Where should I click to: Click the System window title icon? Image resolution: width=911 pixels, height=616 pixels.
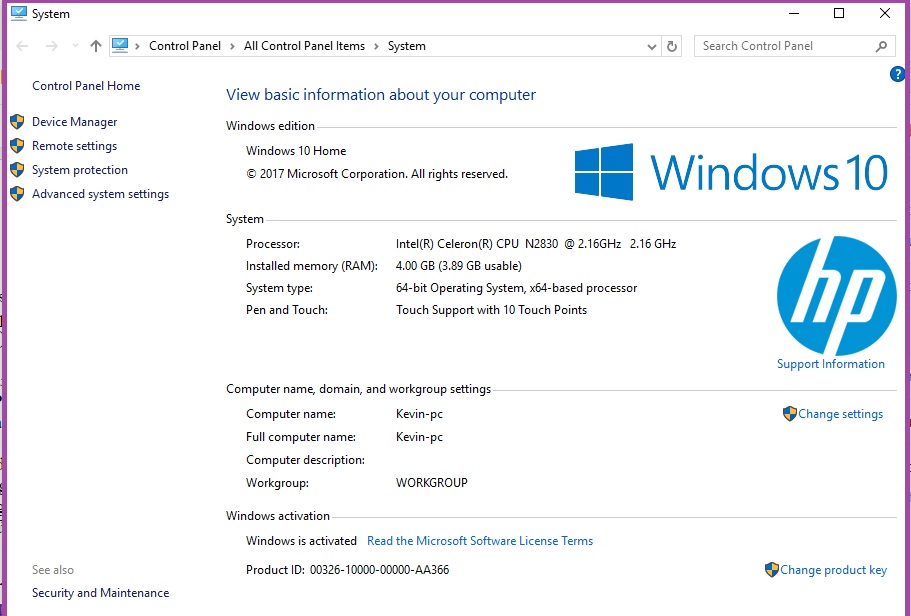click(19, 13)
